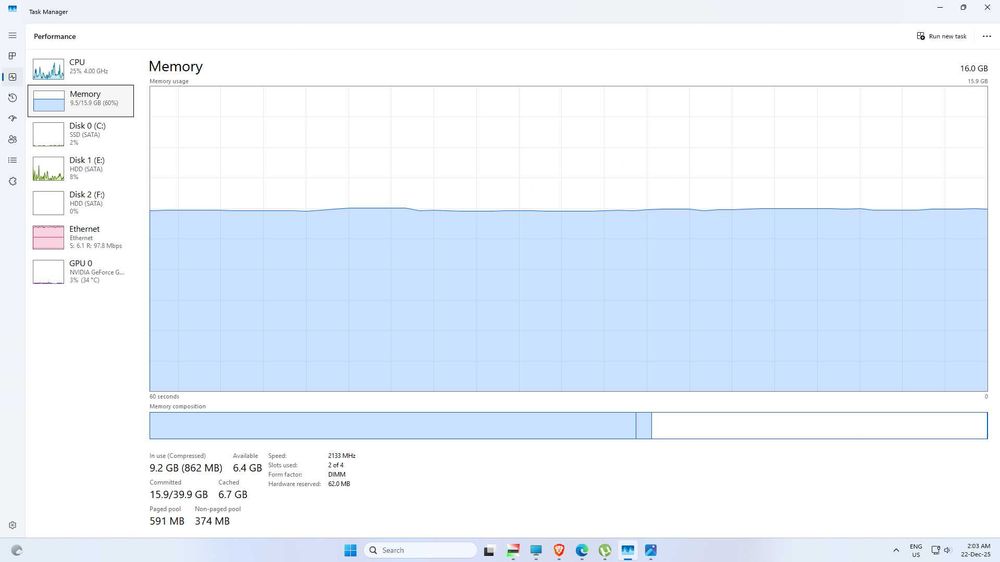This screenshot has width=1000, height=562.
Task: Open Microsoft Edge from taskbar
Action: tap(582, 550)
